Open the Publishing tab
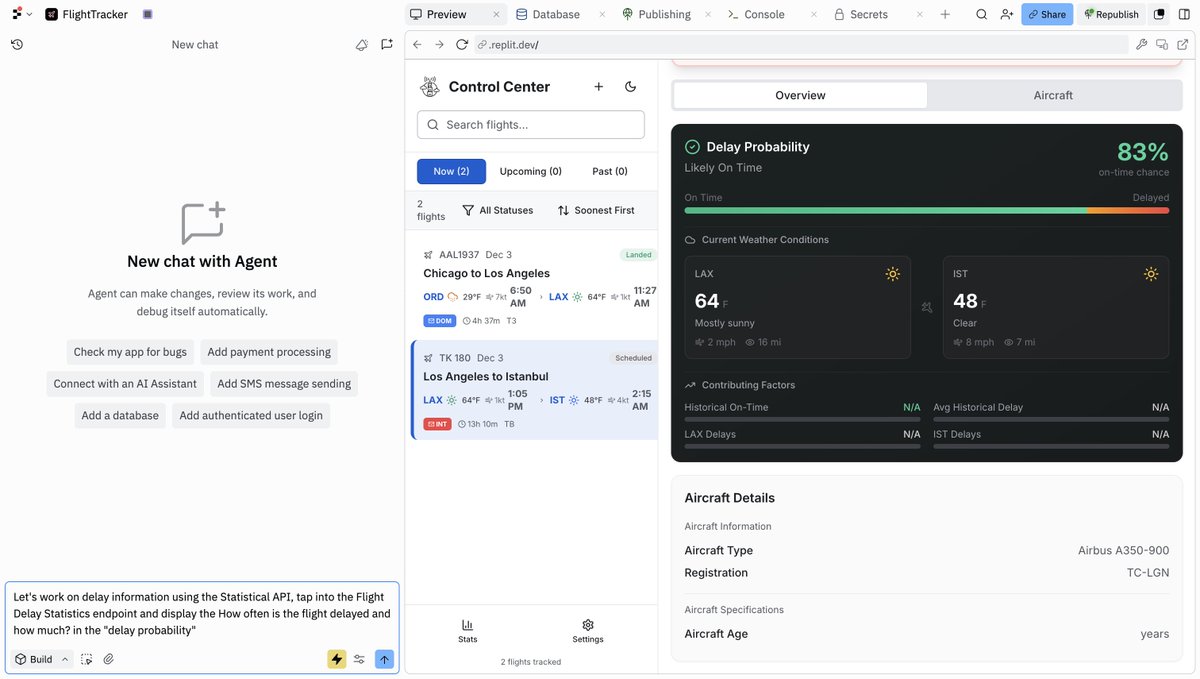The image size is (1200, 679). tap(656, 14)
